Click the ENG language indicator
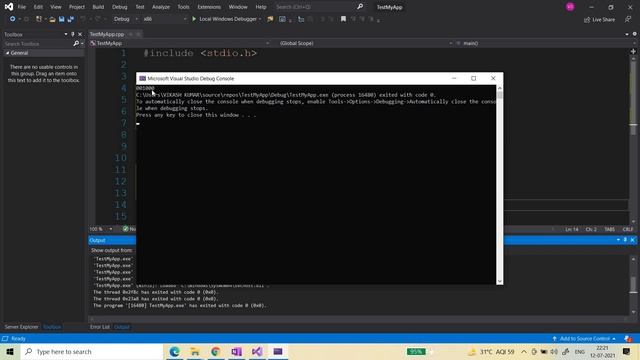This screenshot has width=640, height=360. [580, 351]
